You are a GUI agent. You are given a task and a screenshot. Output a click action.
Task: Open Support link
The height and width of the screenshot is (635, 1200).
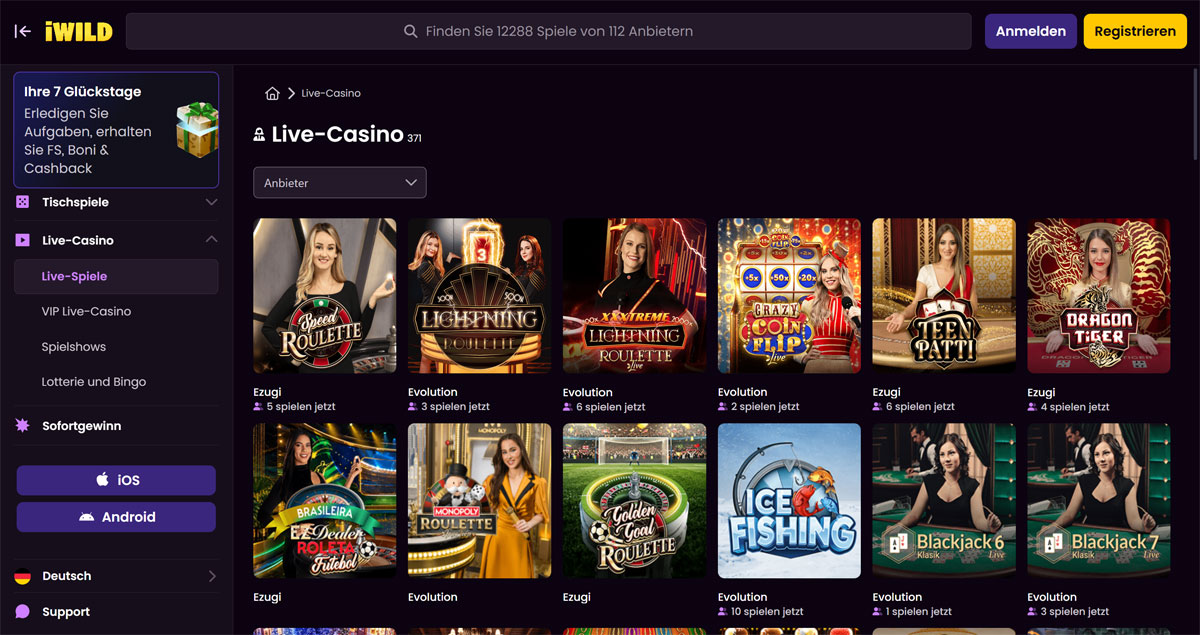point(66,612)
